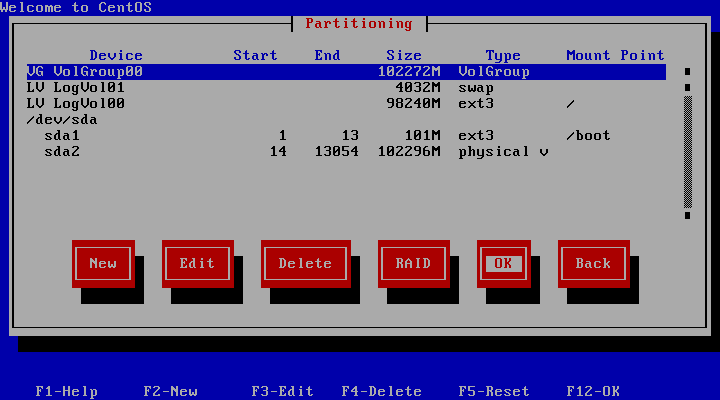The width and height of the screenshot is (720, 400).
Task: Click the Delete button
Action: click(305, 263)
